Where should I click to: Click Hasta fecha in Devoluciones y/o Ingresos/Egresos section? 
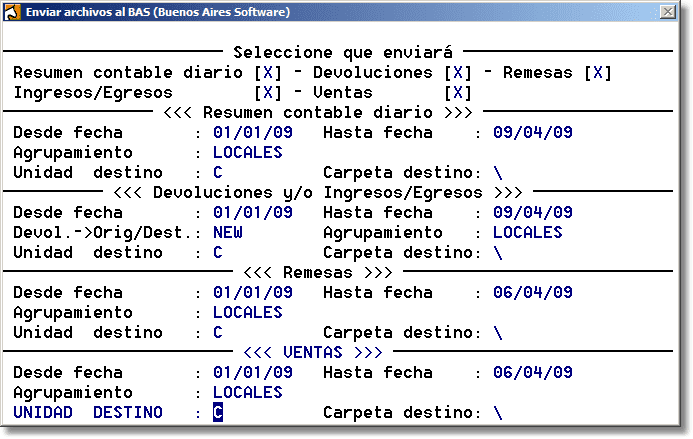[533, 213]
